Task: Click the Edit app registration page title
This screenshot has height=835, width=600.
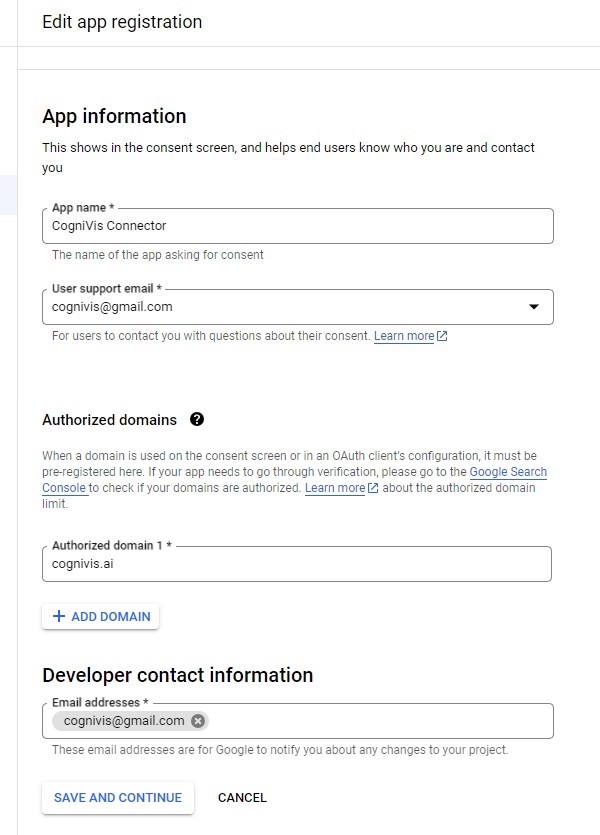Action: tap(122, 22)
